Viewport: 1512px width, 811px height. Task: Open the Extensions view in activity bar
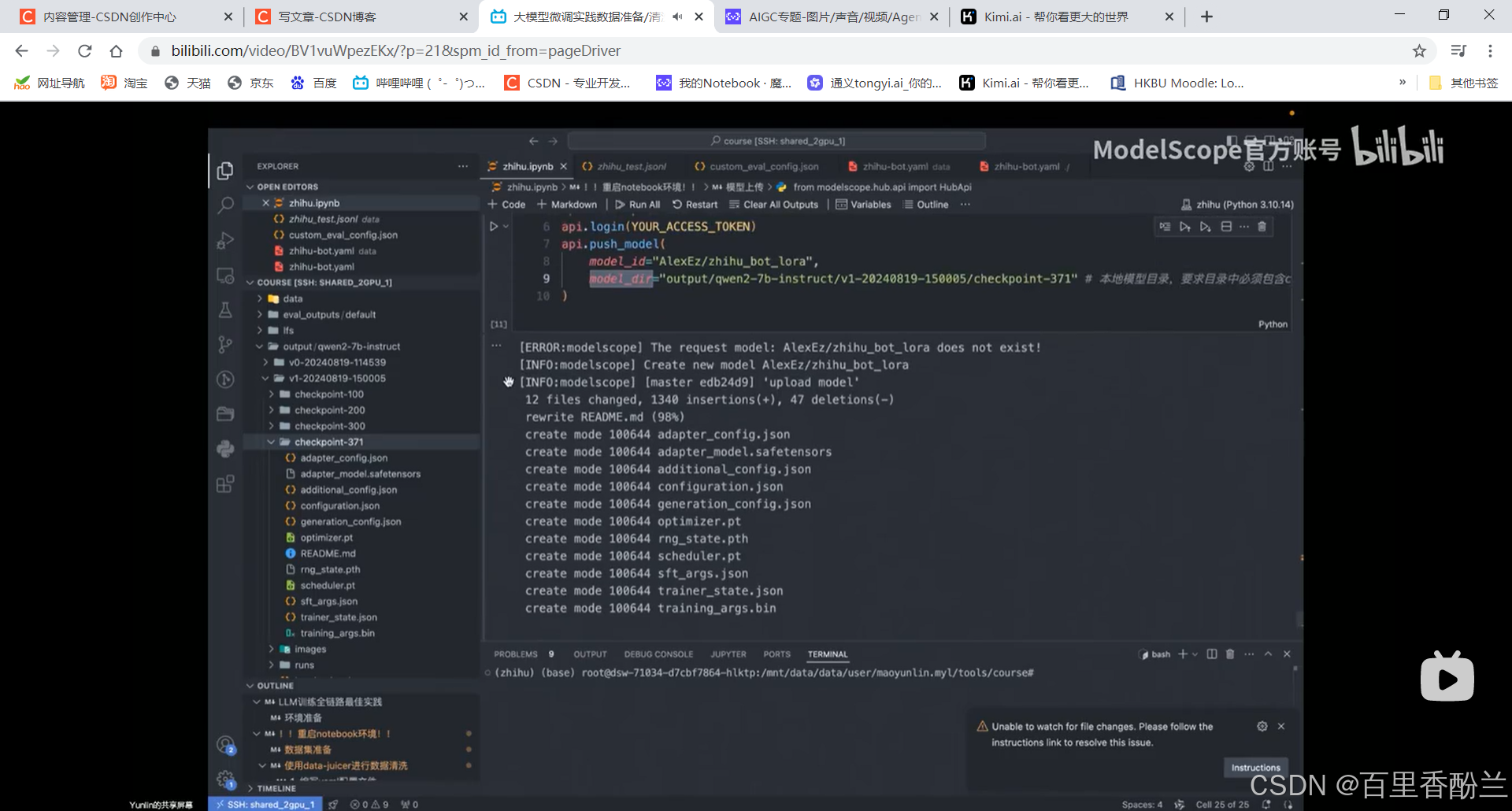pyautogui.click(x=225, y=483)
